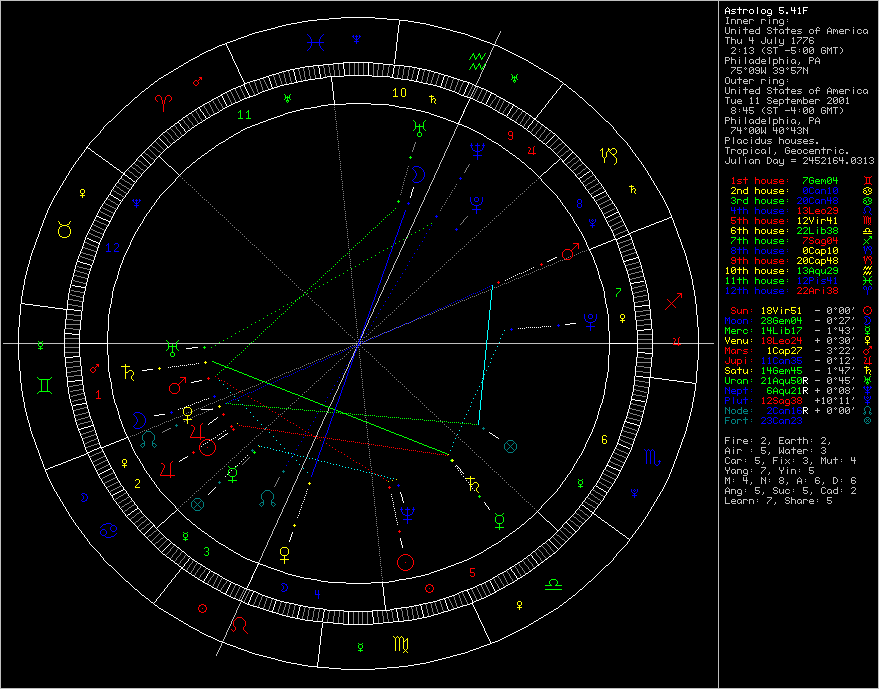Click the yellow Taurus glyph on the outer ring
The width and height of the screenshot is (879, 689).
(65, 230)
